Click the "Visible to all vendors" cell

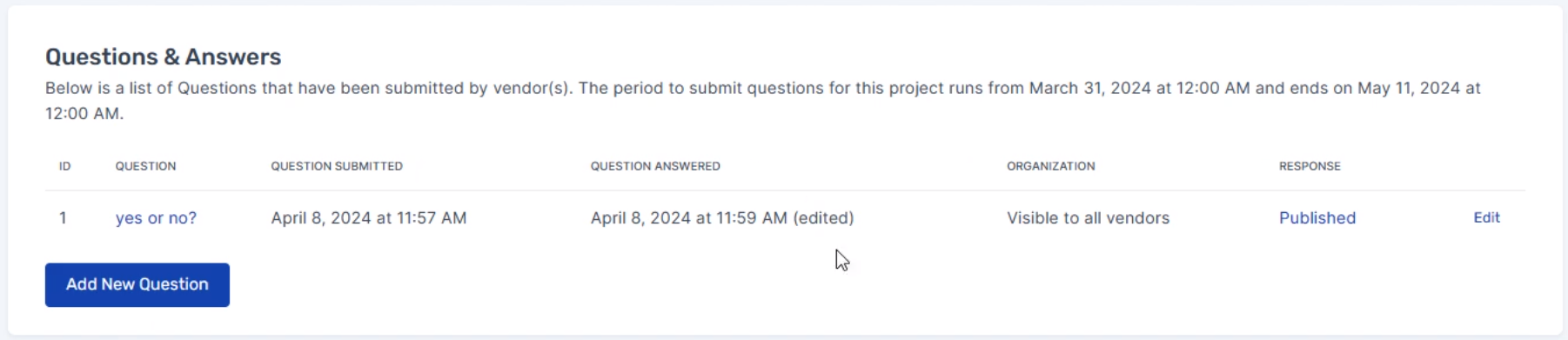point(1088,218)
